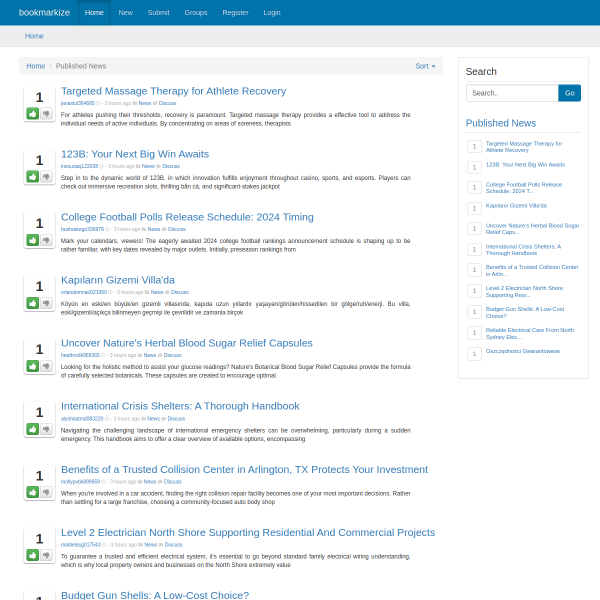Downvote the Level 2 Electrician post
Image resolution: width=600 pixels, height=600 pixels.
[x=46, y=555]
